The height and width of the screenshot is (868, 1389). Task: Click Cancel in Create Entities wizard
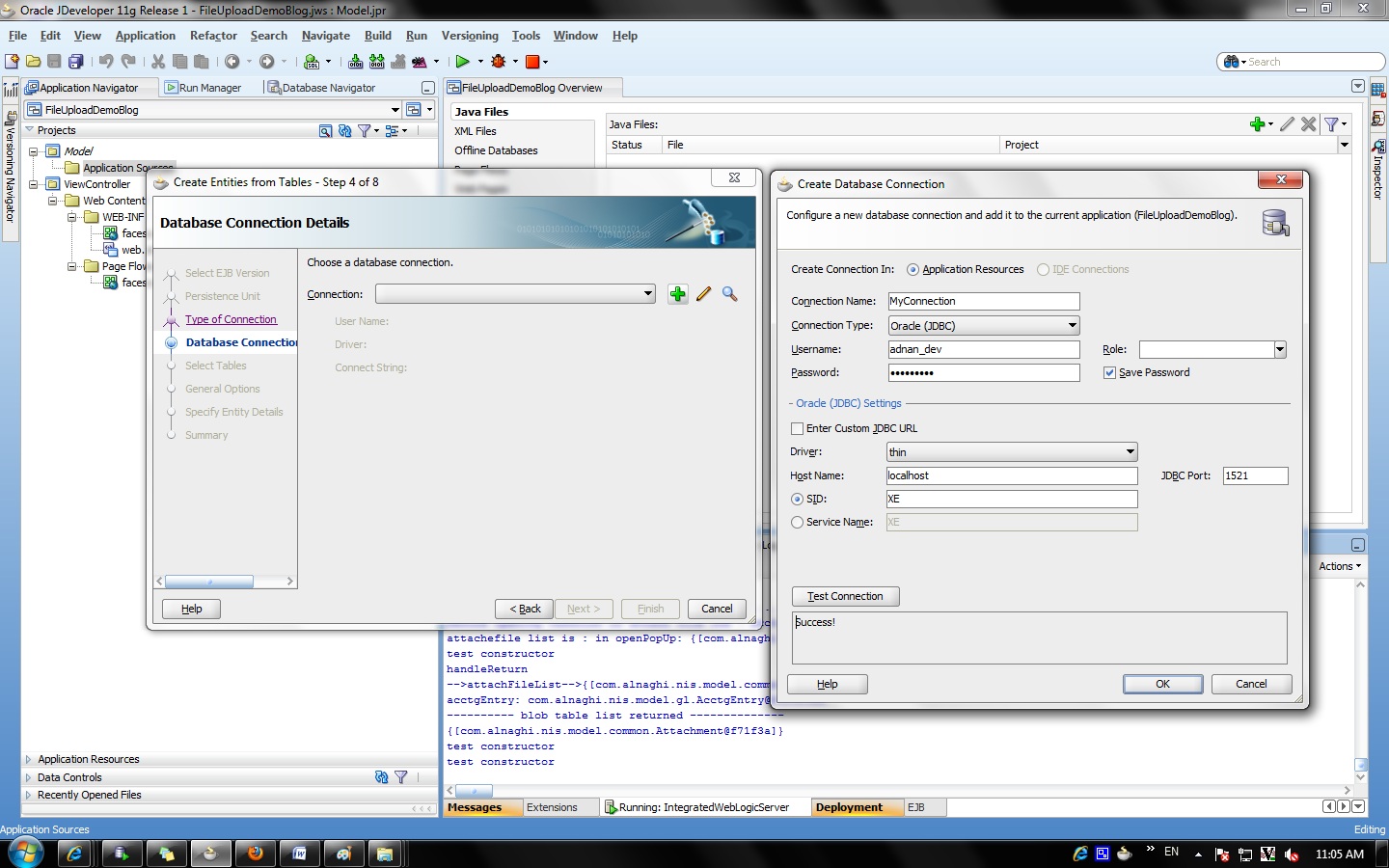pos(717,610)
